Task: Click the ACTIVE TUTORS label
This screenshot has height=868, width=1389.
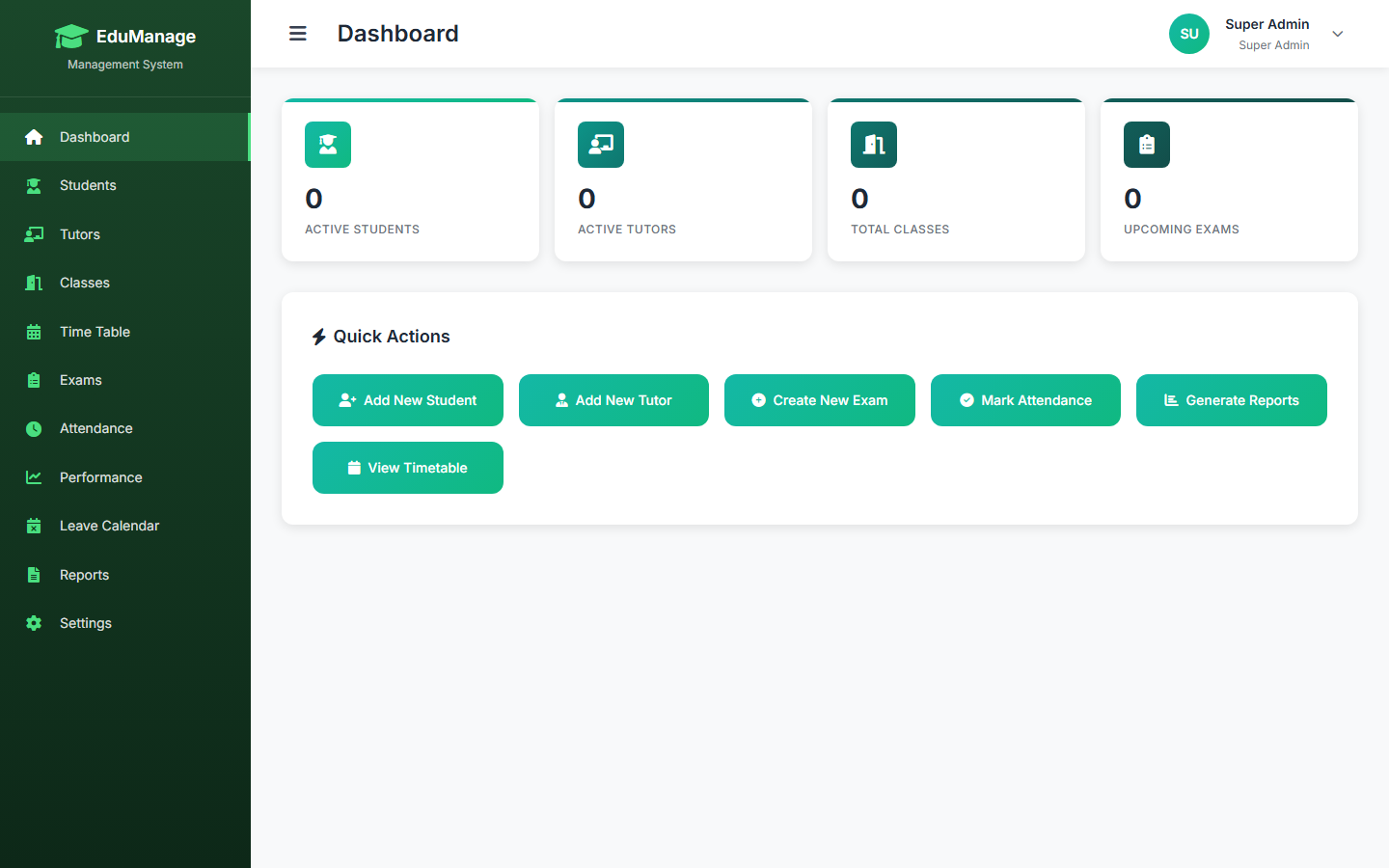Action: coord(627,230)
